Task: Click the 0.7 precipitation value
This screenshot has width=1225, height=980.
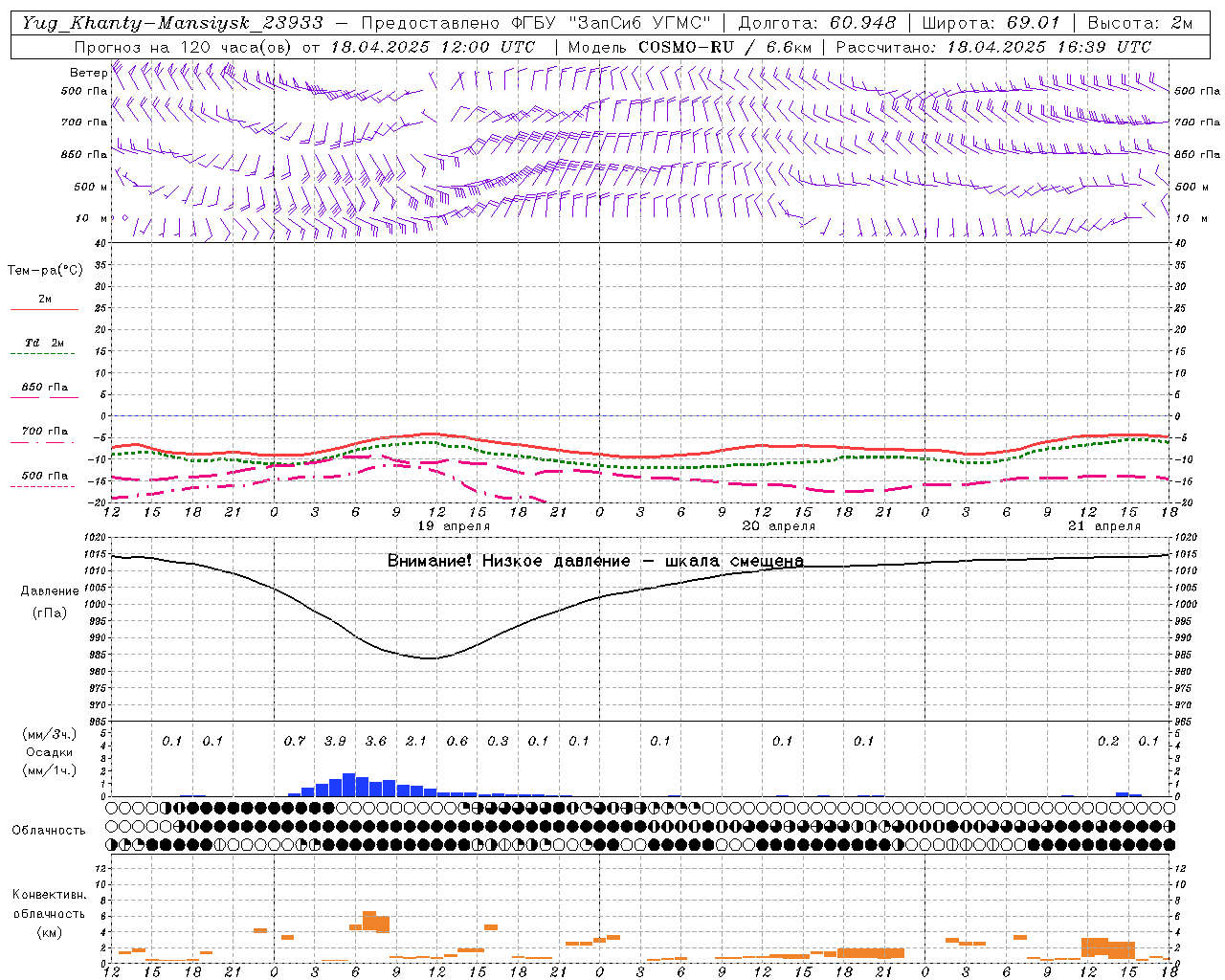Action: coord(295,741)
